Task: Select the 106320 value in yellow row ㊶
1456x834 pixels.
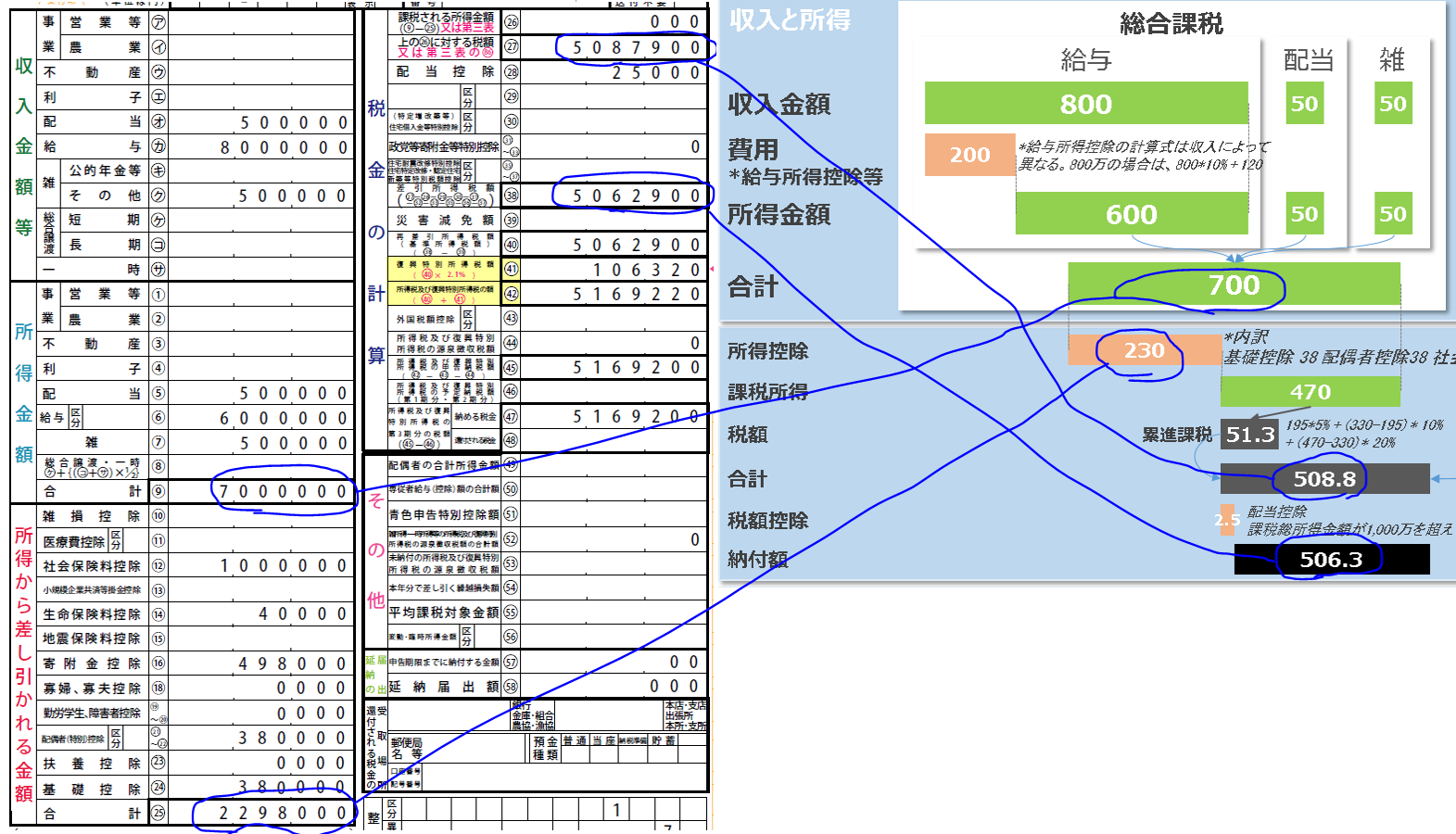Action: click(649, 270)
